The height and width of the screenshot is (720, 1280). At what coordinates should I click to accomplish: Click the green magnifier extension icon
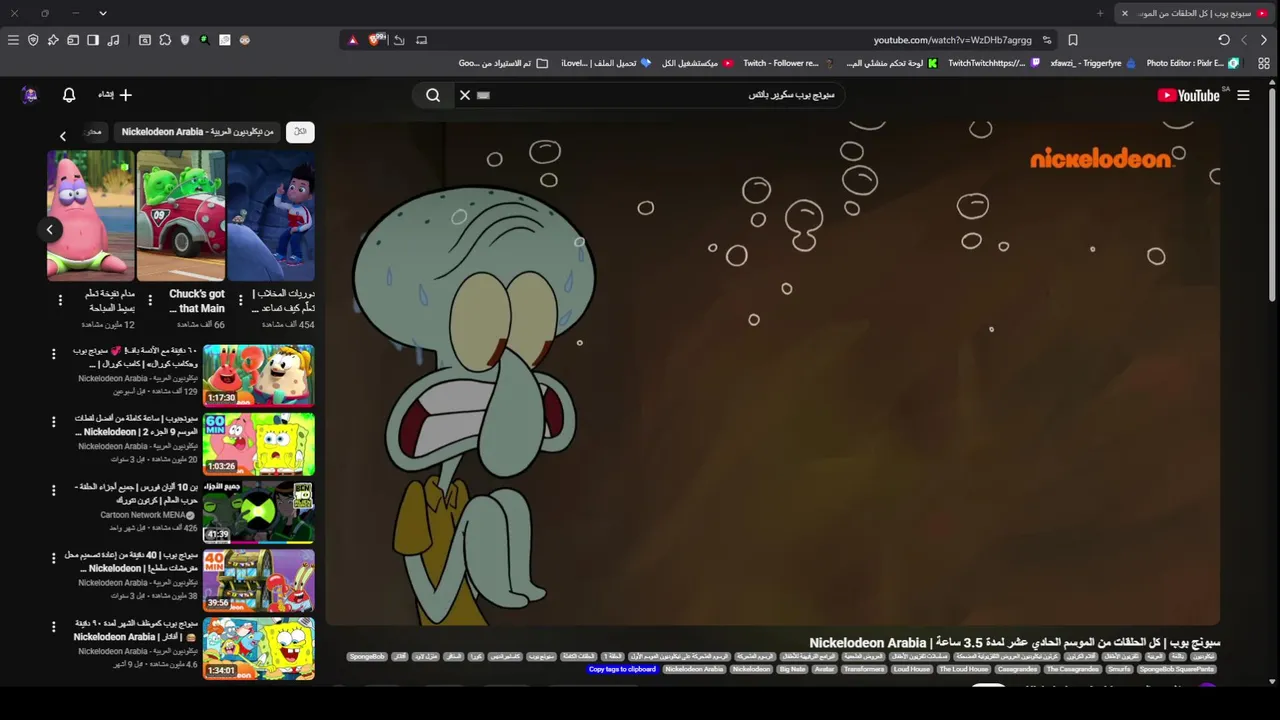tap(205, 40)
